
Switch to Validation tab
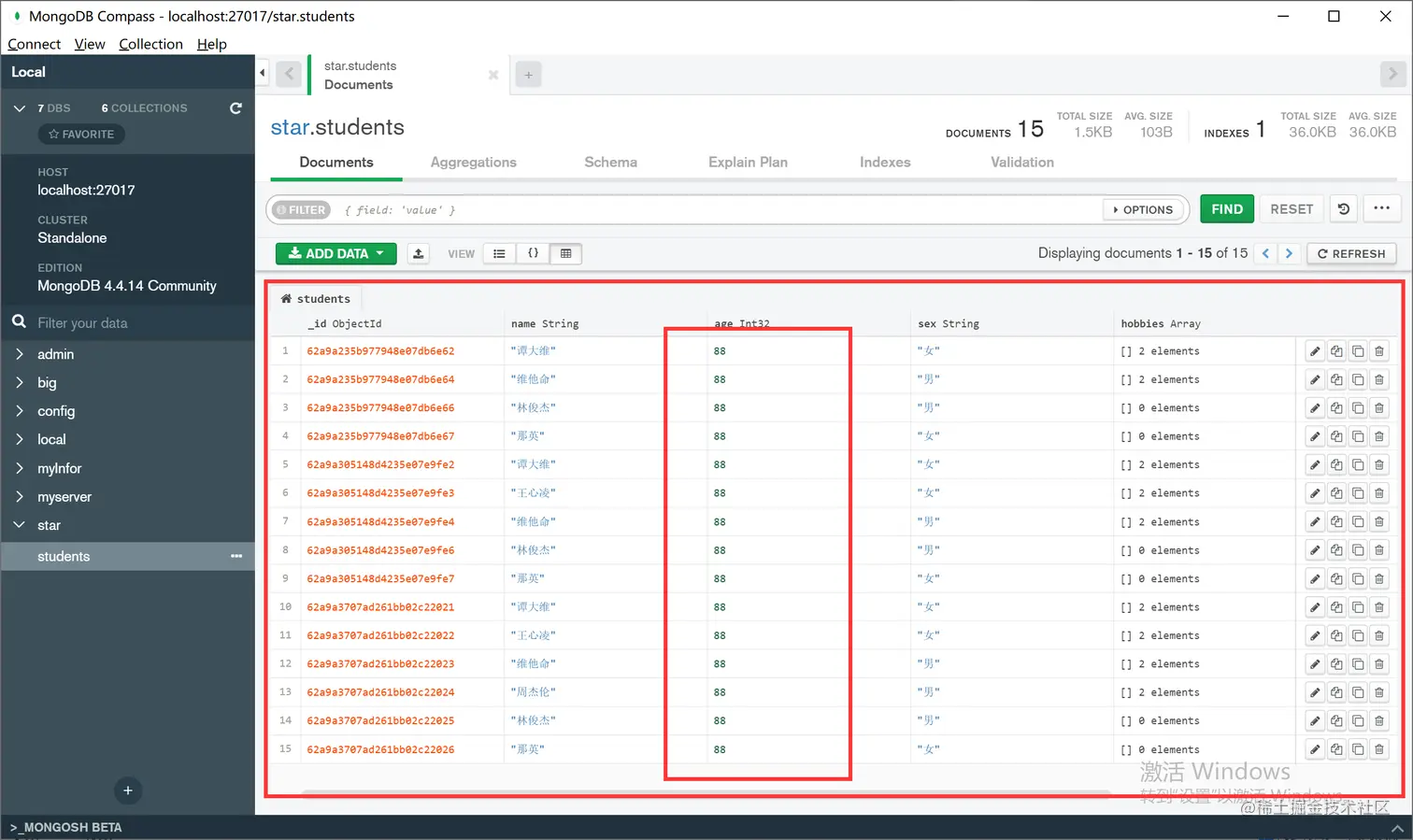tap(1022, 163)
